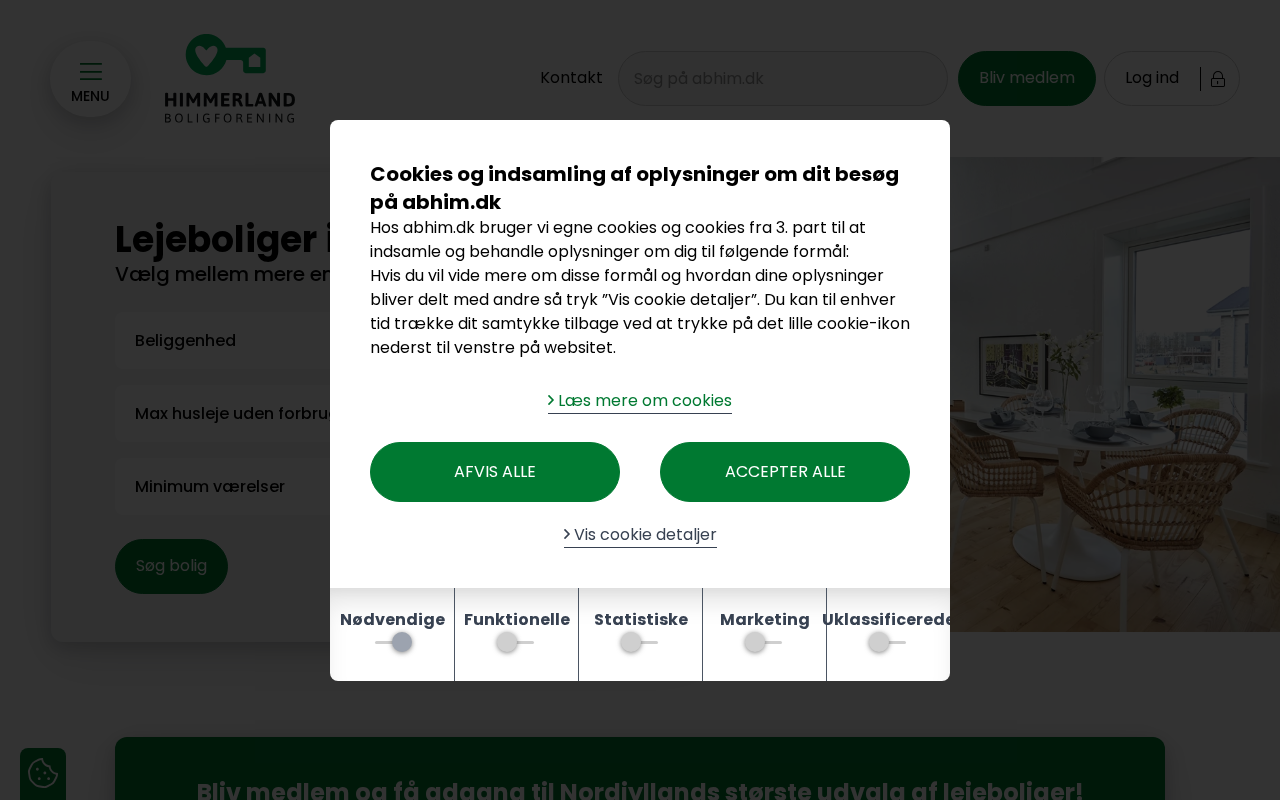
Task: Click the Log ind menu item
Action: pos(1152,78)
